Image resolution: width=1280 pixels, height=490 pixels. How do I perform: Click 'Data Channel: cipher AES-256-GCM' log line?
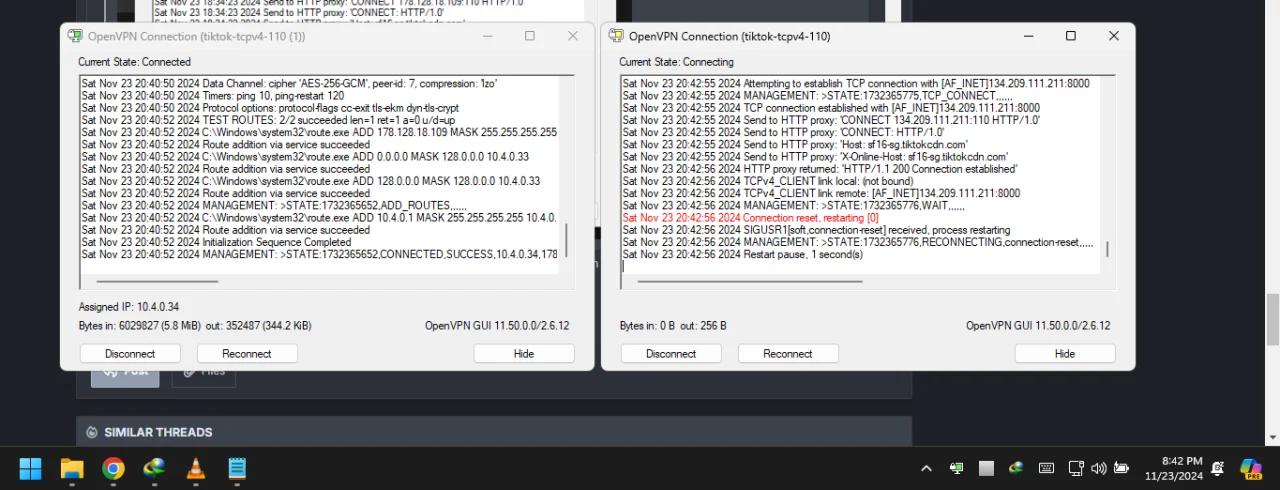click(289, 83)
